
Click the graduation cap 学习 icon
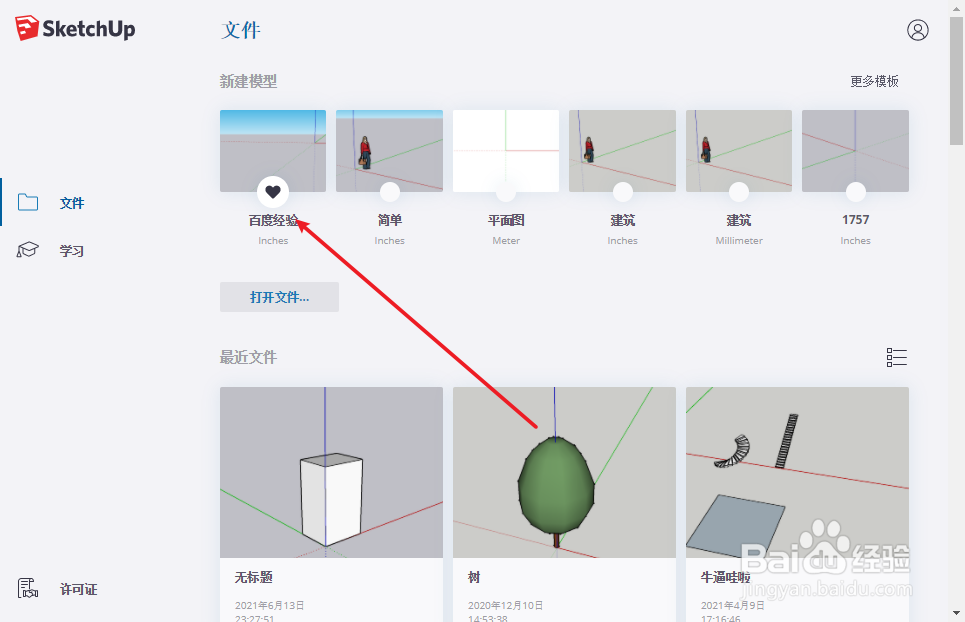[28, 250]
